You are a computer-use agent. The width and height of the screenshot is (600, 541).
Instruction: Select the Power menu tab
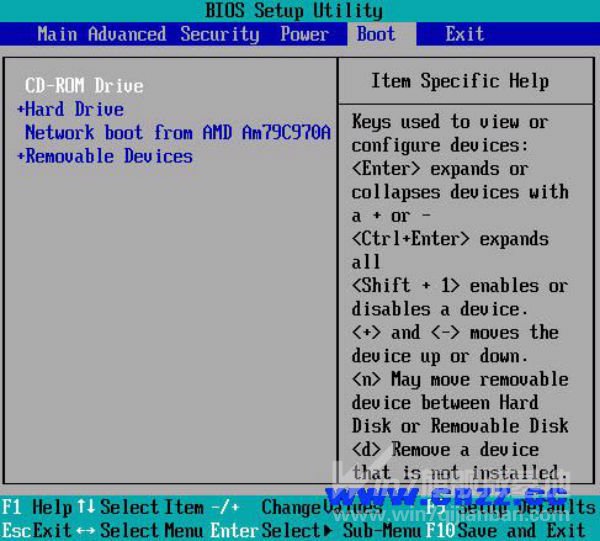[304, 34]
